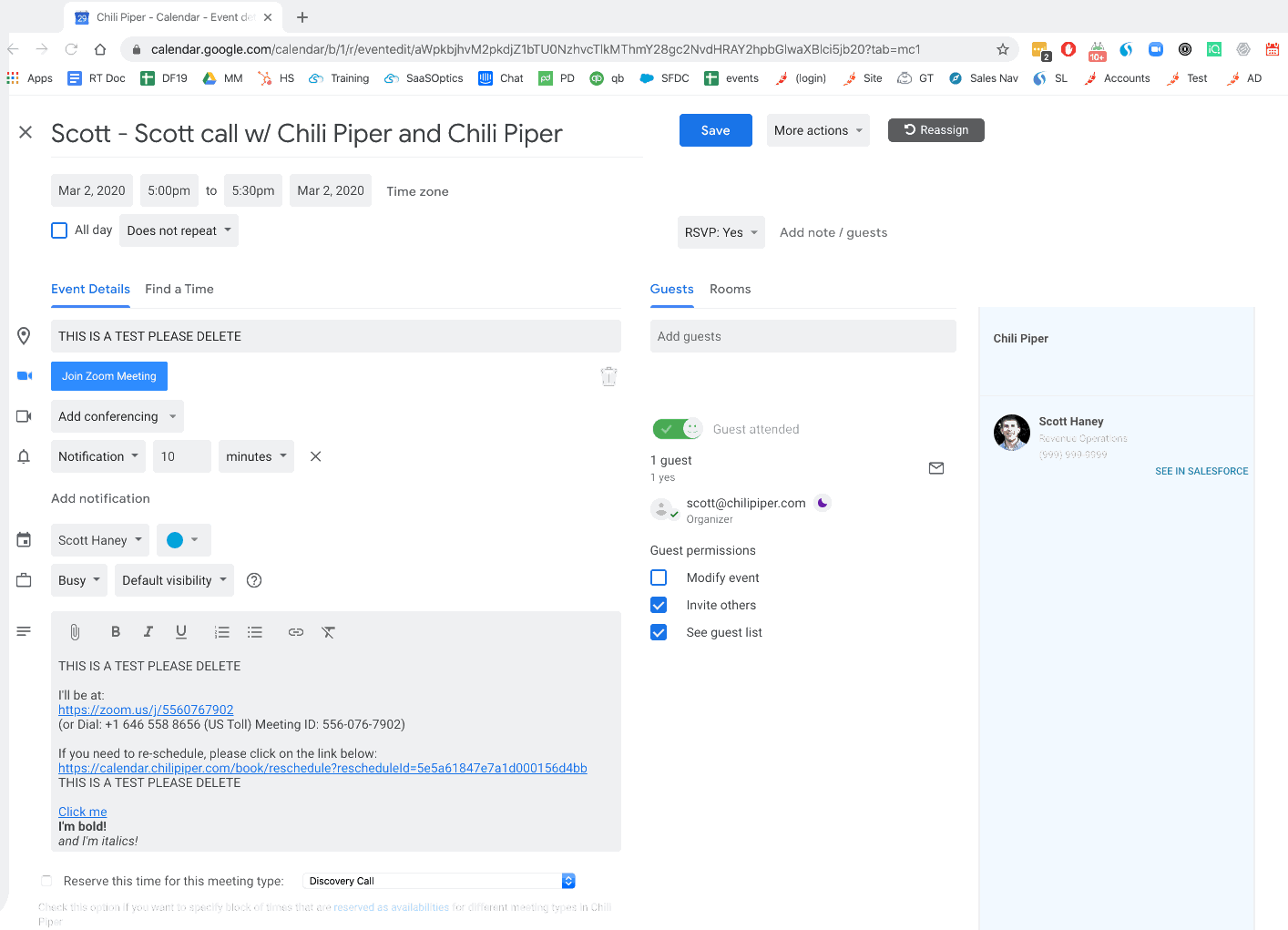The height and width of the screenshot is (930, 1288).
Task: Switch to the Rooms tab
Action: tap(731, 289)
